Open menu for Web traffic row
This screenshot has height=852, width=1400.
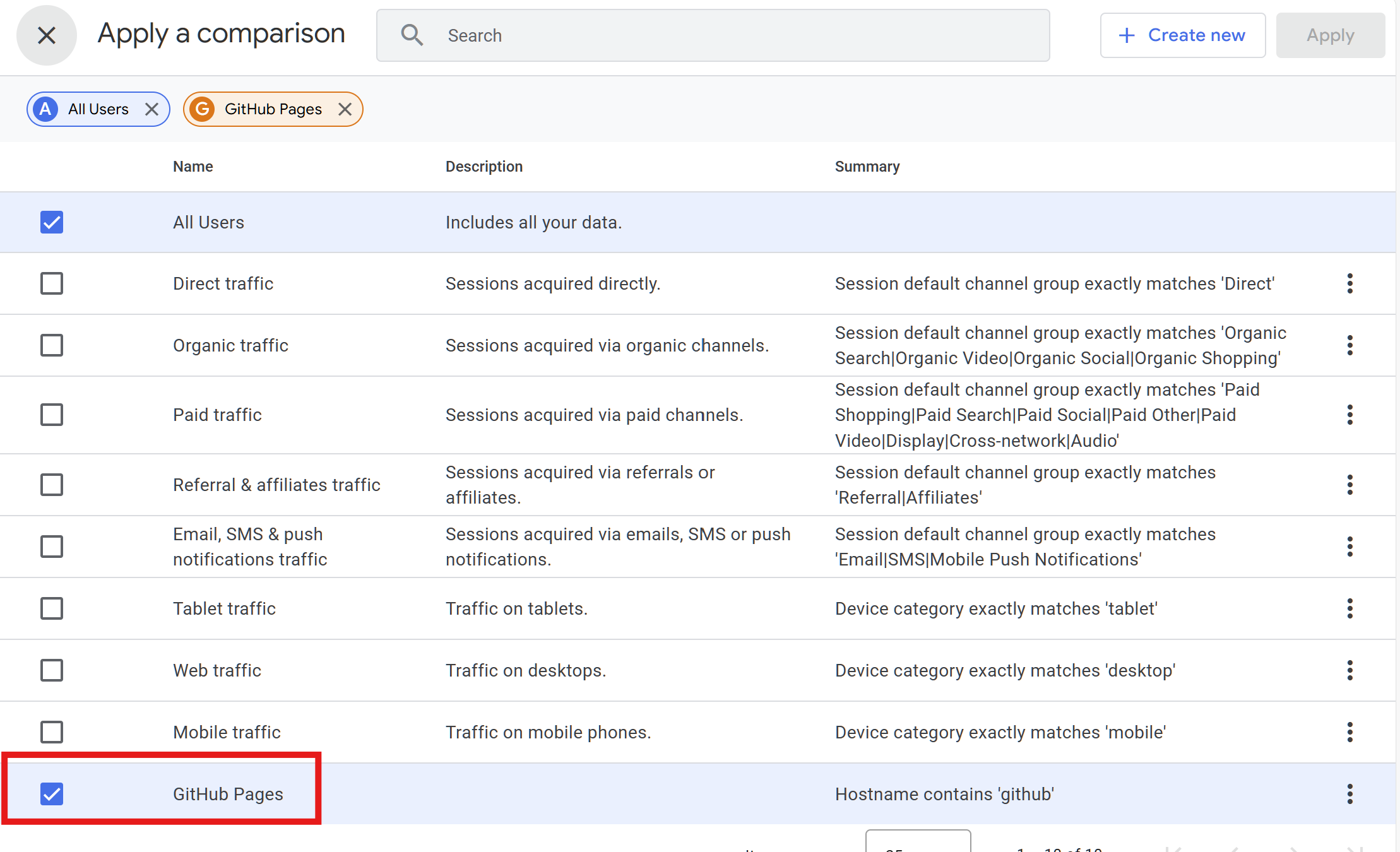coord(1350,670)
